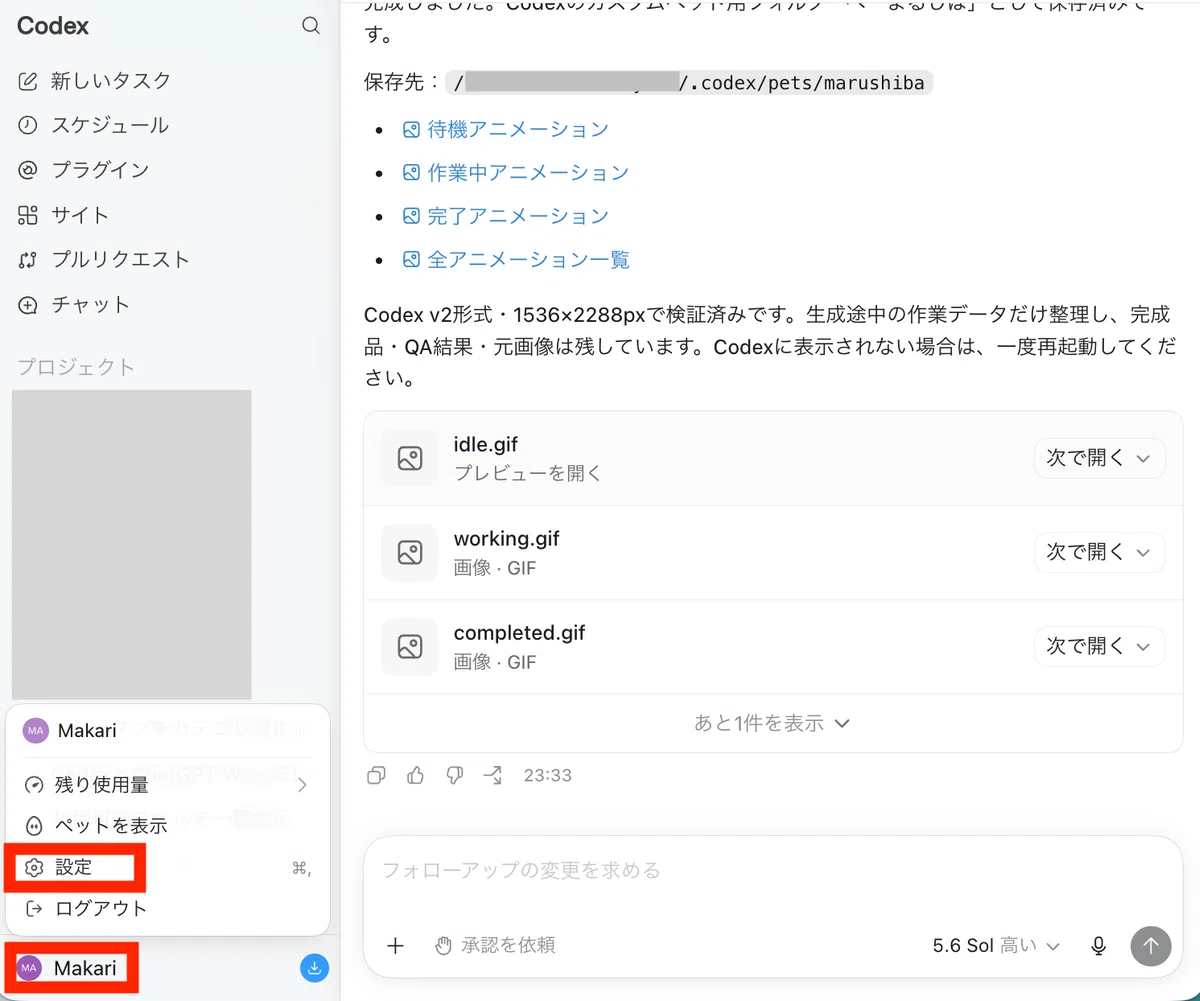Expand the 残り使用量 submenu
Viewport: 1200px width, 1001px height.
pos(167,785)
